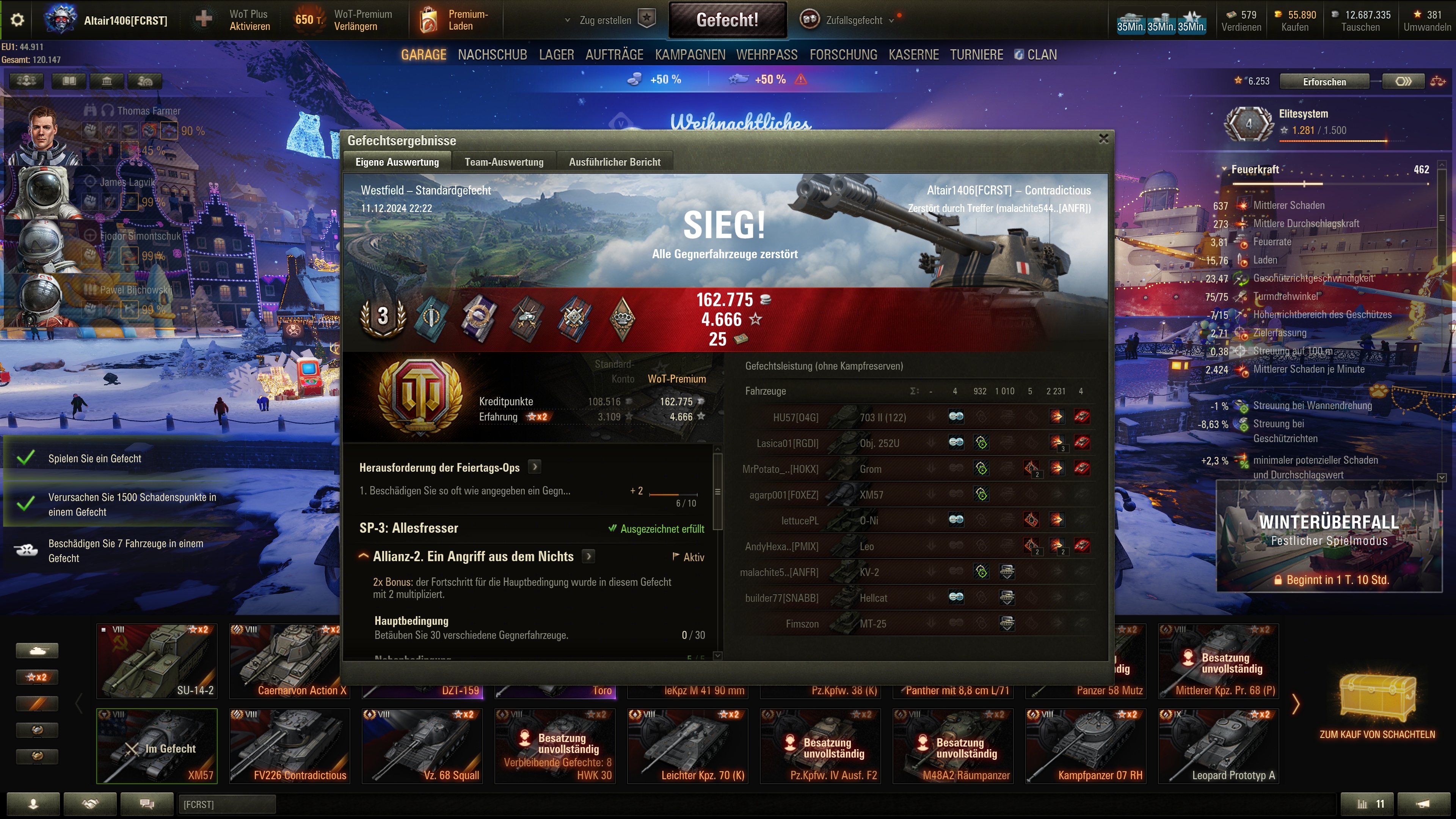Switch to the Team-Auswertung tab
1456x819 pixels.
(x=504, y=162)
